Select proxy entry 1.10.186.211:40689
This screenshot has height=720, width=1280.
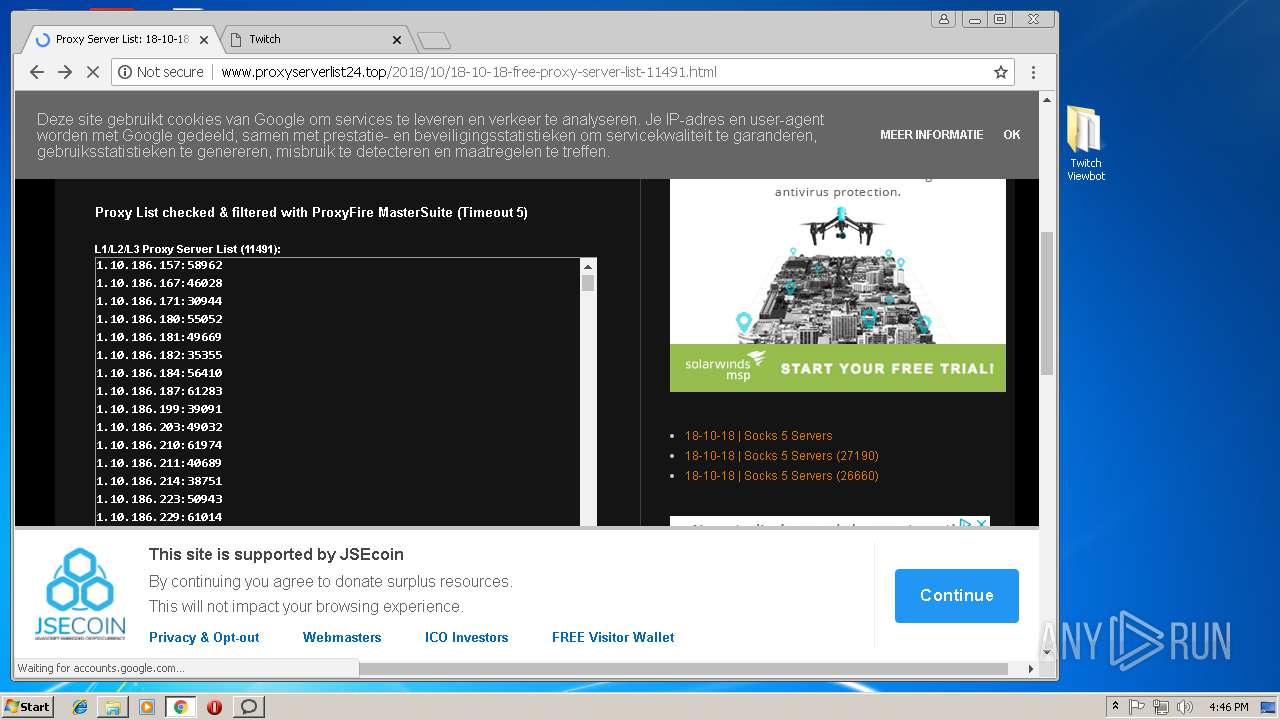tap(159, 463)
